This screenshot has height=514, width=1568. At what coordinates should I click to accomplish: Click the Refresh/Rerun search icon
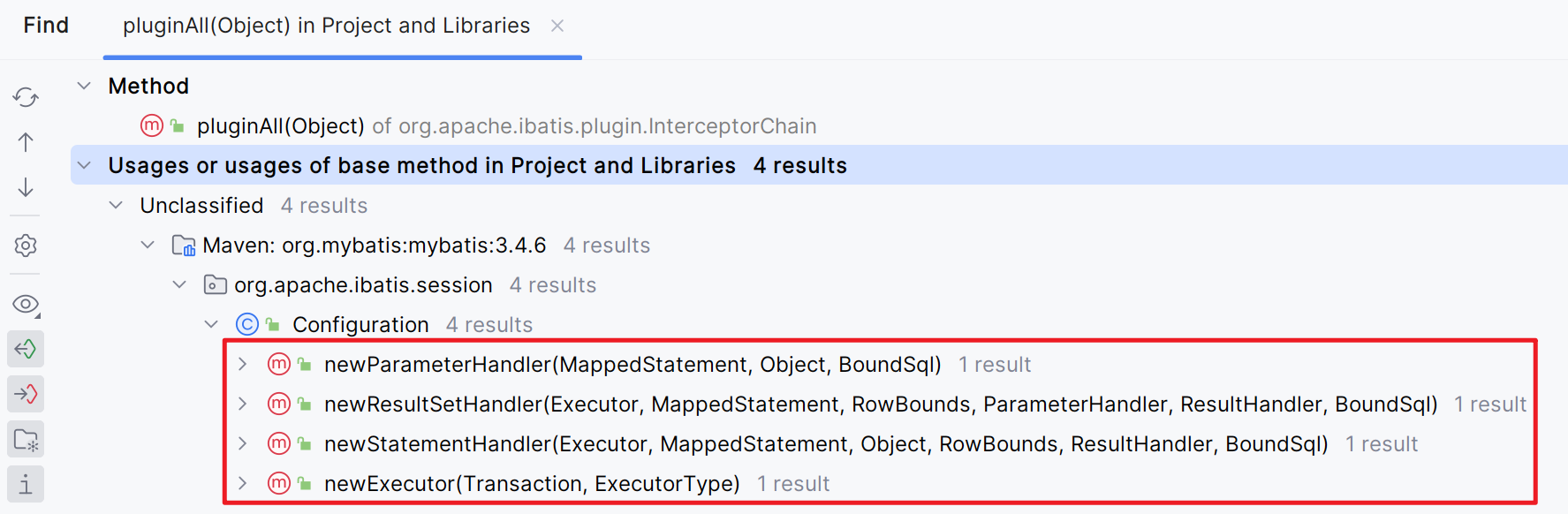pos(26,96)
